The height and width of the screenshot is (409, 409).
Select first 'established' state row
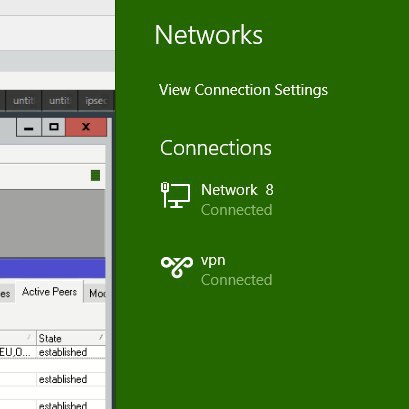point(63,352)
